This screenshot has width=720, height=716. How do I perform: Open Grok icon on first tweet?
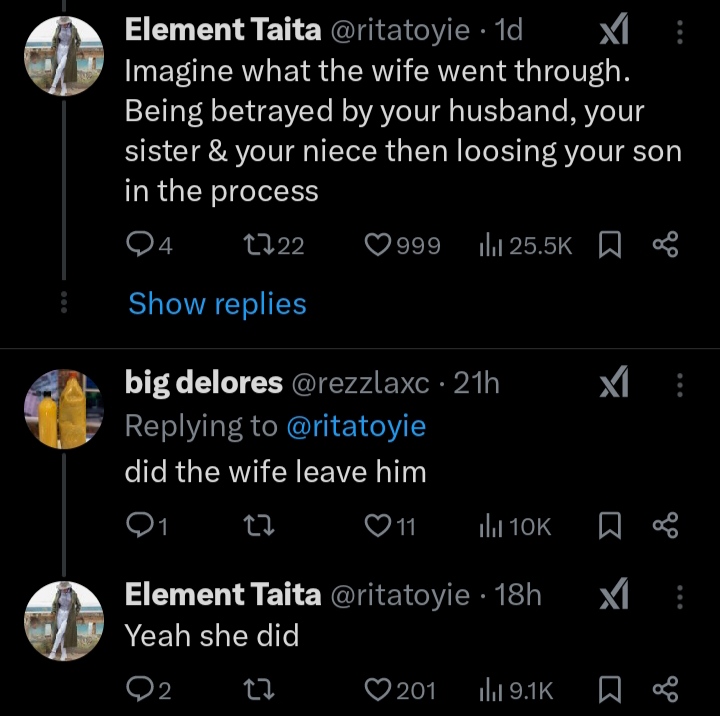612,33
